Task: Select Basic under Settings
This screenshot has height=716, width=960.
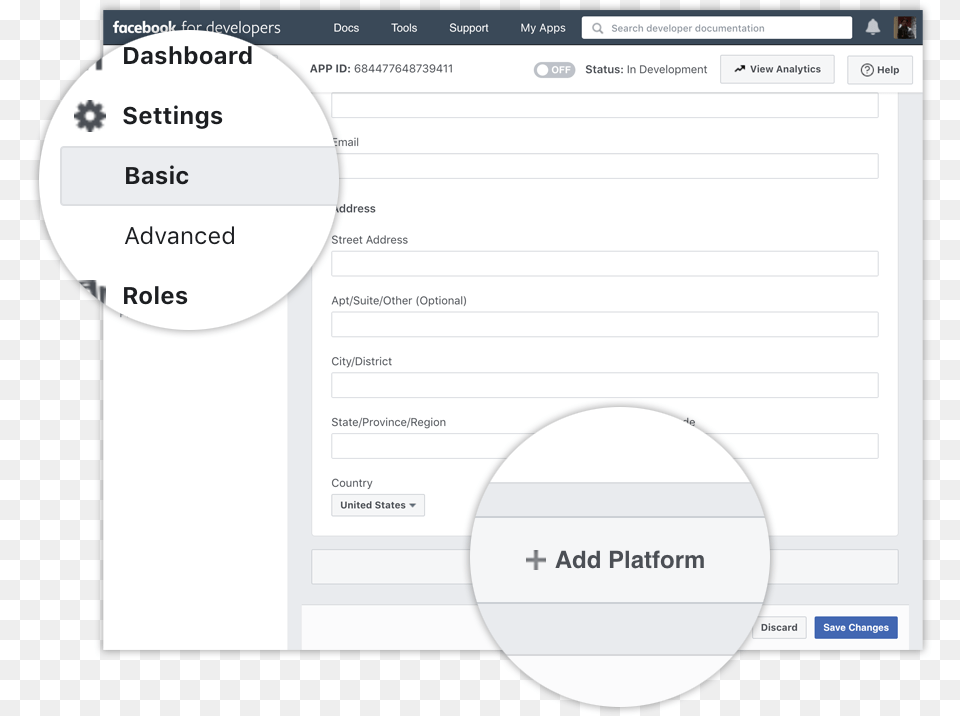Action: pos(157,175)
